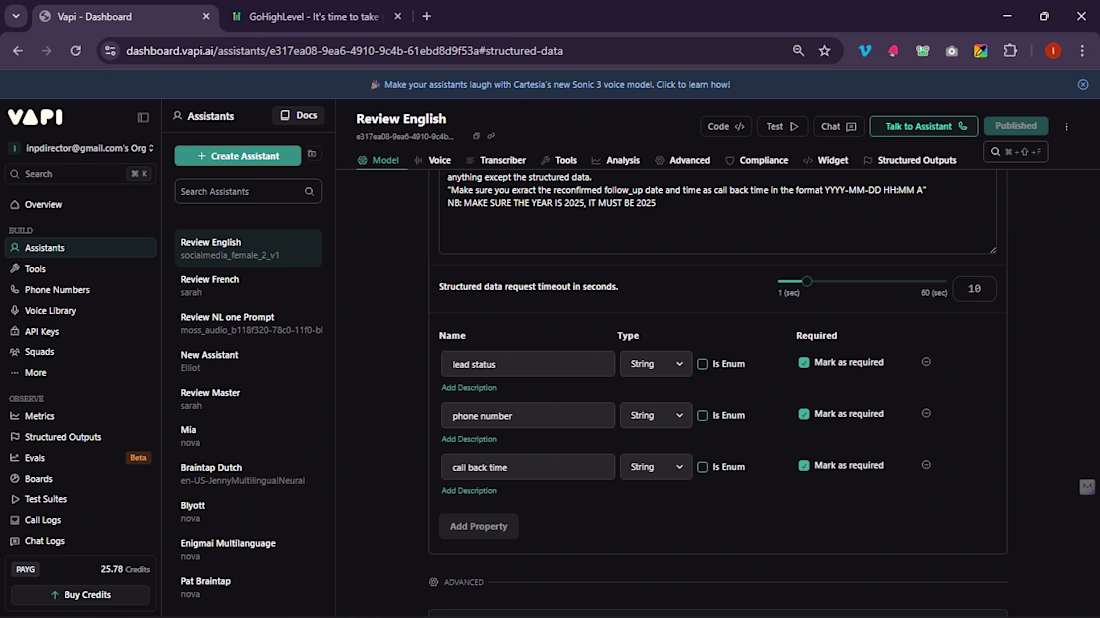Adjust the structured data timeout slider handle
The image size is (1100, 618).
coord(807,281)
